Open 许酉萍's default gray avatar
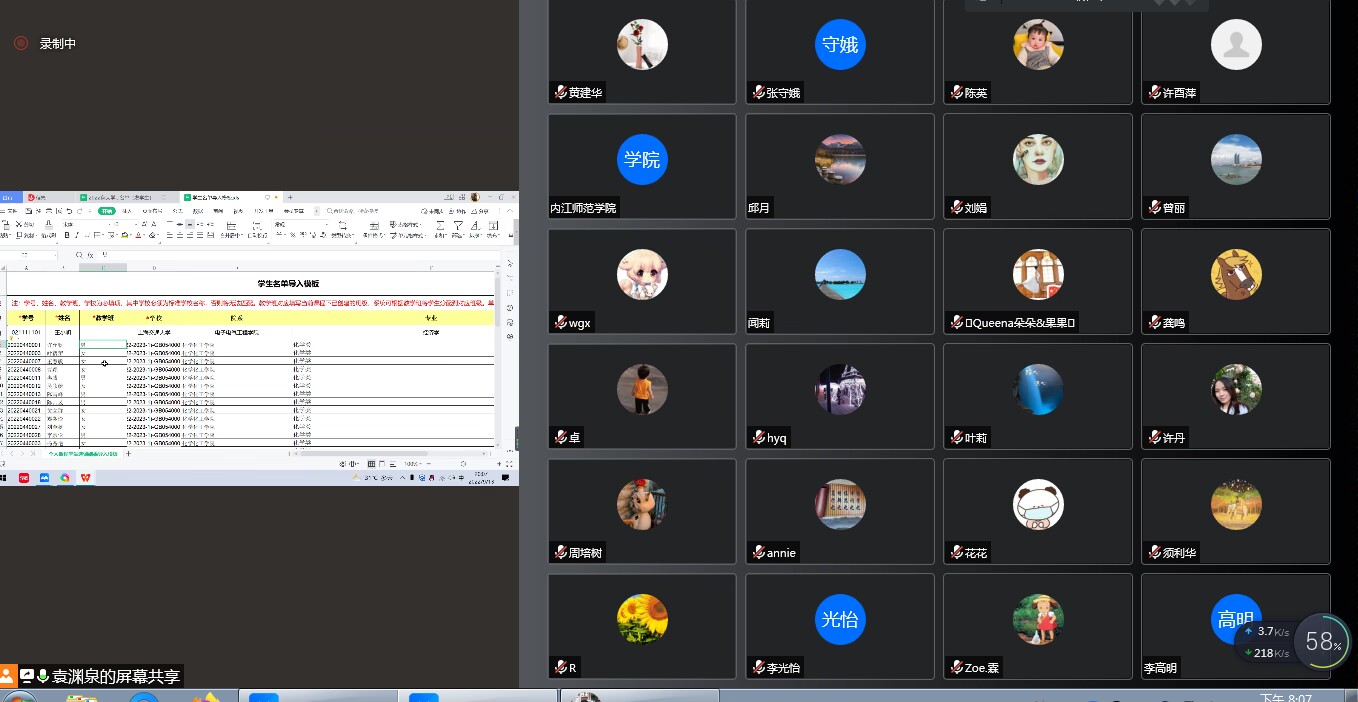The width and height of the screenshot is (1358, 702). [x=1236, y=45]
